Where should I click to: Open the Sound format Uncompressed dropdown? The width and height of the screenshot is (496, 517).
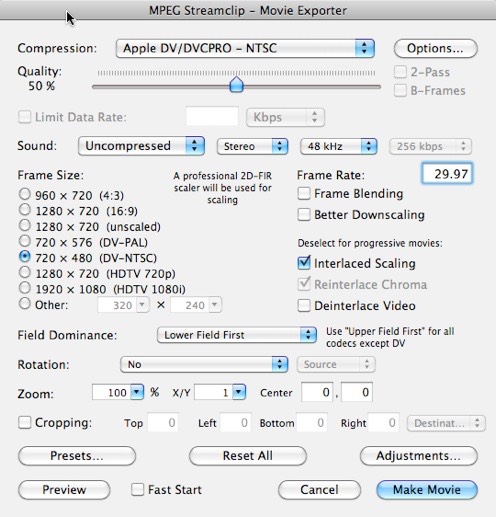point(141,146)
